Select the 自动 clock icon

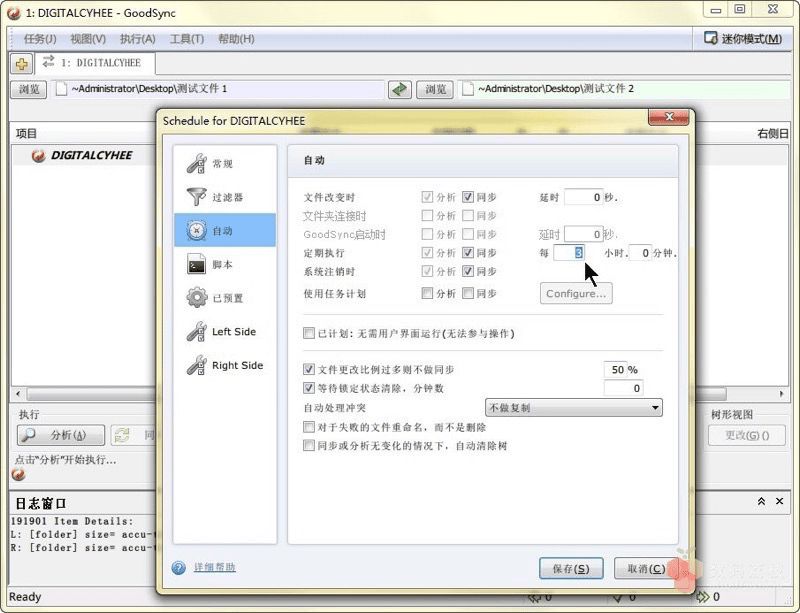pyautogui.click(x=196, y=231)
